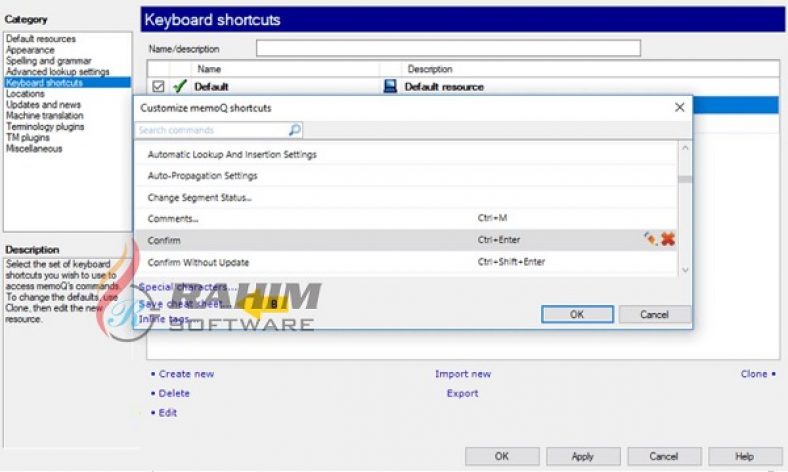Click the scroll-down arrow in the commands list

tap(684, 270)
